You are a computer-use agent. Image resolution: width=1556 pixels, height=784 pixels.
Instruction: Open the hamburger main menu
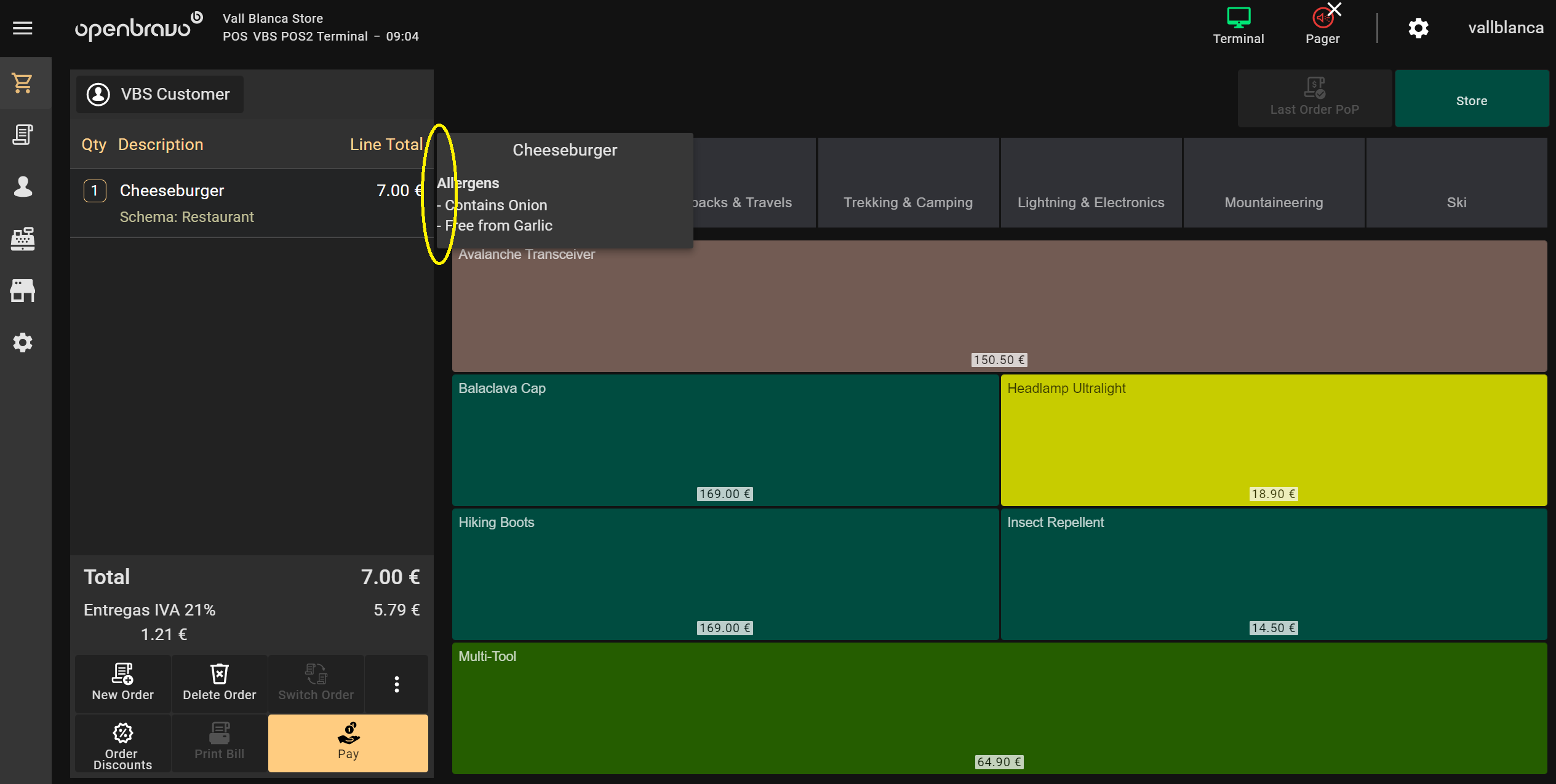tap(23, 28)
